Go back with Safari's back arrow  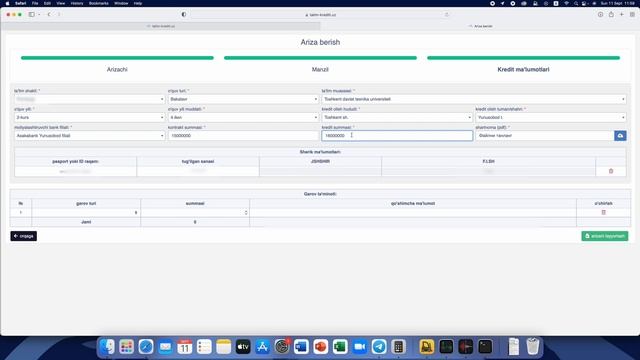[x=49, y=14]
